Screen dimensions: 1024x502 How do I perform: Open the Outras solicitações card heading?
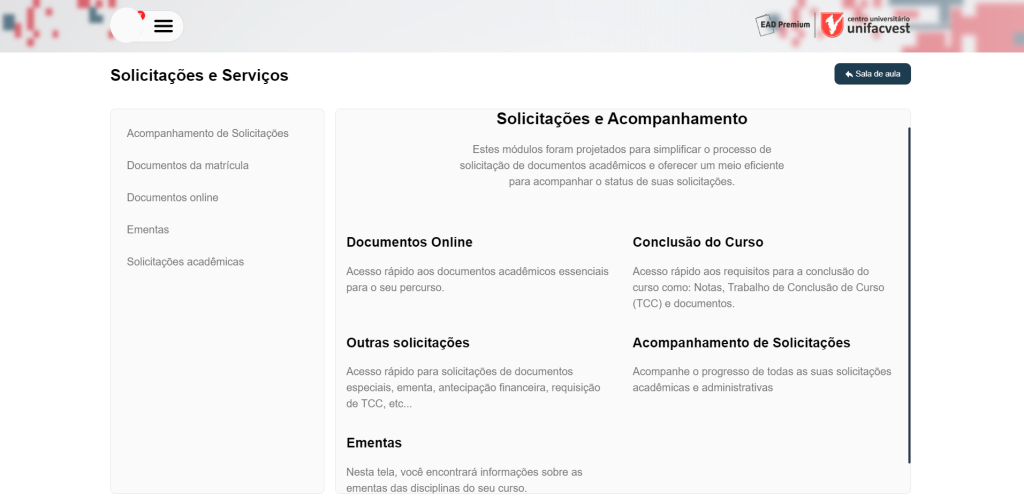click(407, 342)
